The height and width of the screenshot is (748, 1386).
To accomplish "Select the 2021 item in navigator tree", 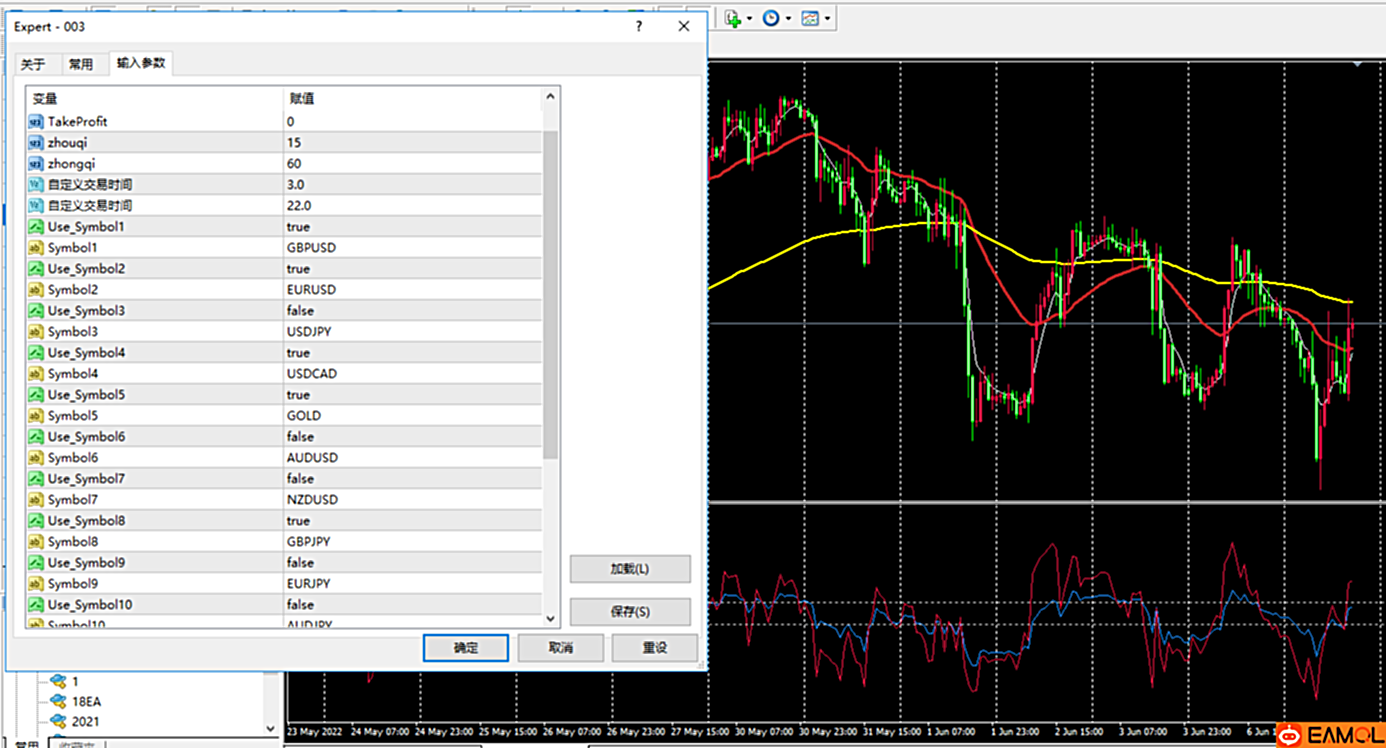I will coord(86,721).
